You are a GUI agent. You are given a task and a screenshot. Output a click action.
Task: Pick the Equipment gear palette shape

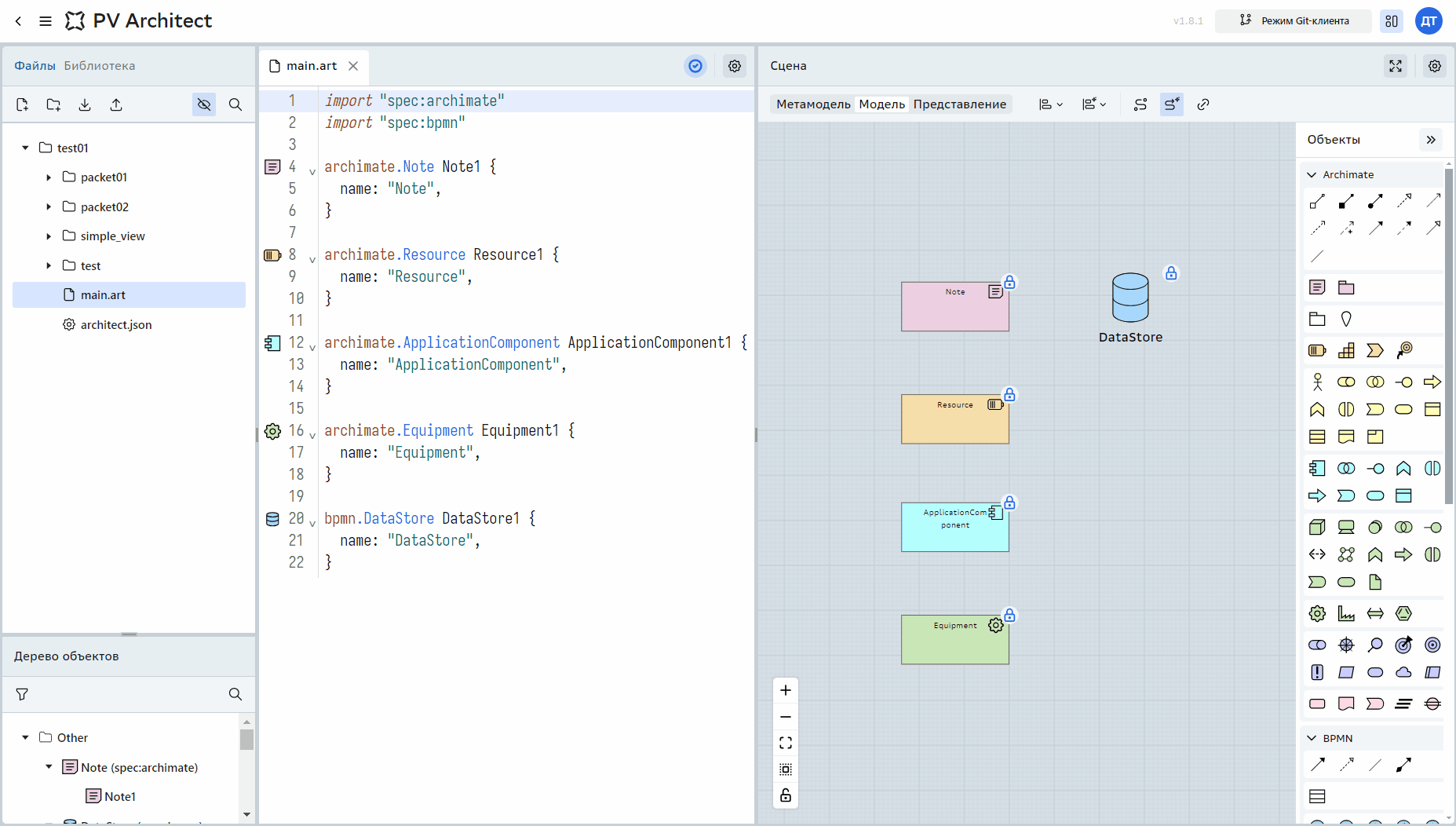[x=1317, y=613]
